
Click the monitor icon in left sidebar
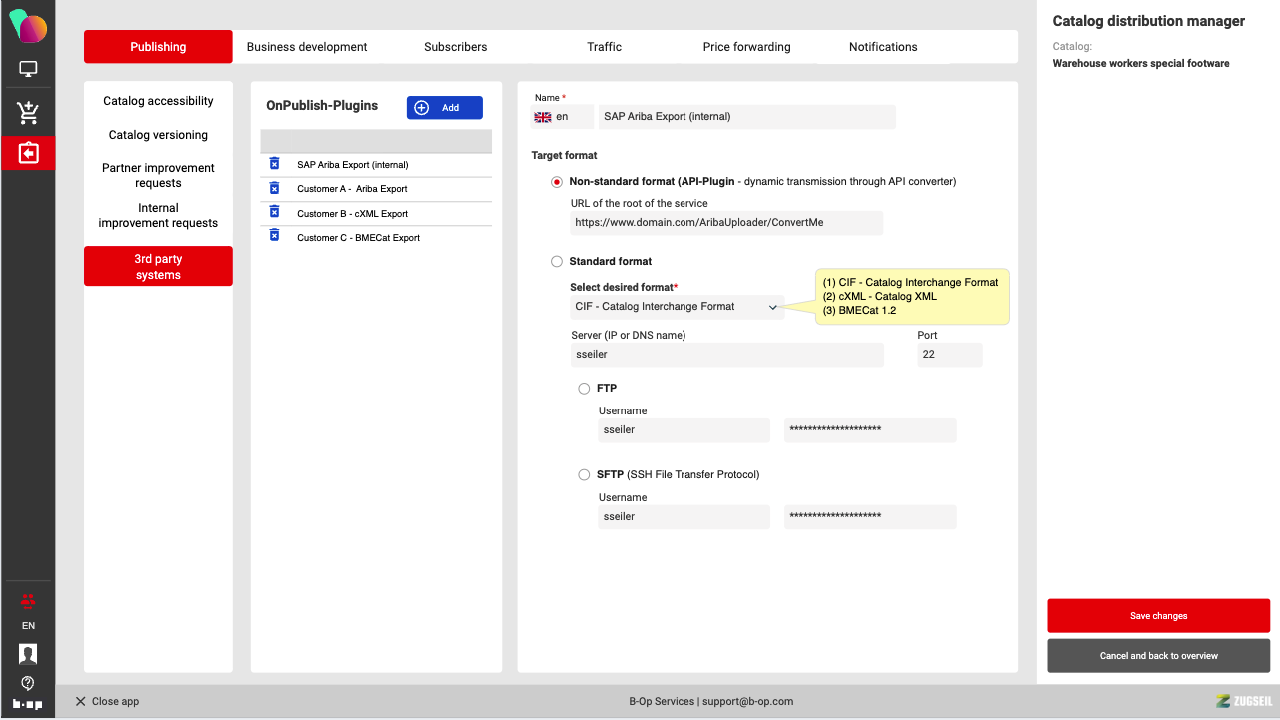click(28, 70)
